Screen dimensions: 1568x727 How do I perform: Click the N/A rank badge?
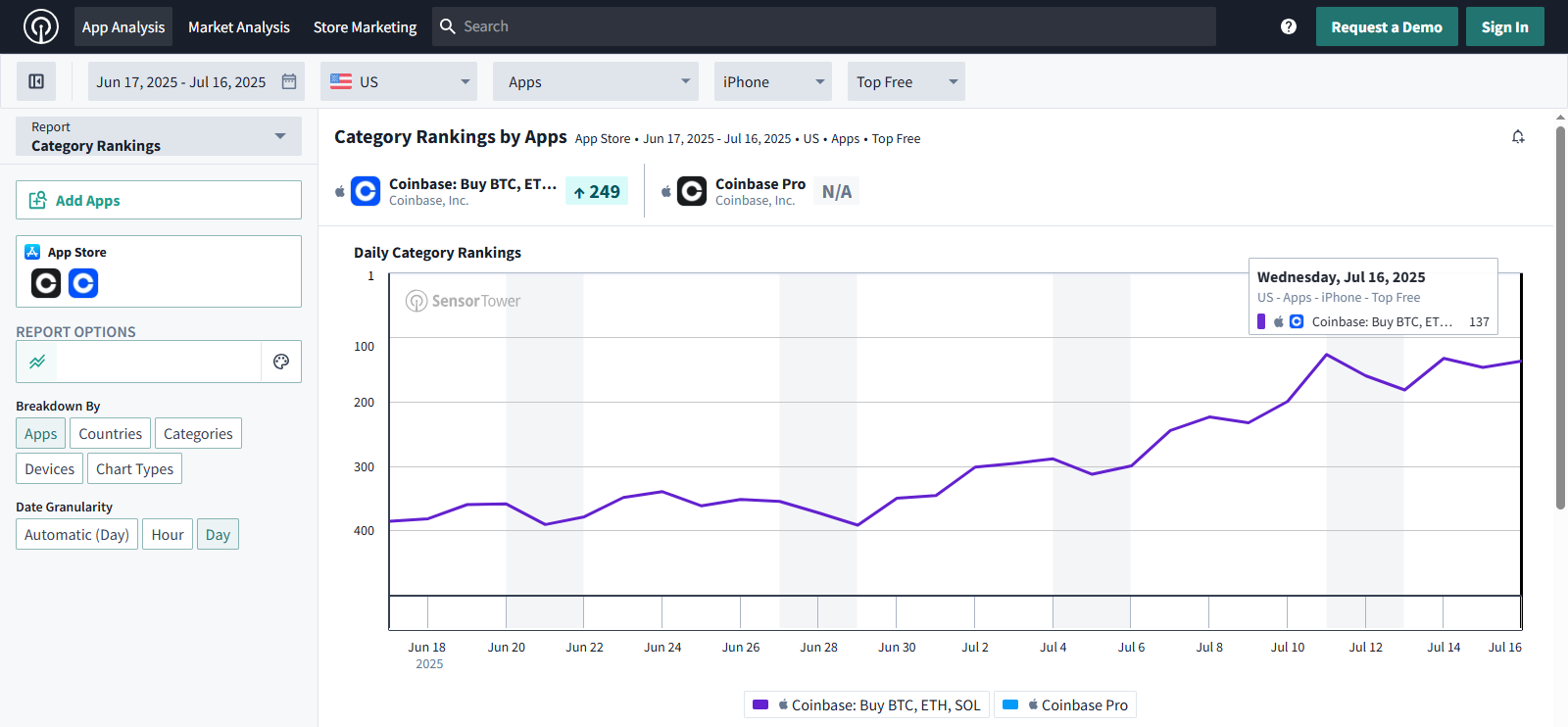(x=836, y=192)
